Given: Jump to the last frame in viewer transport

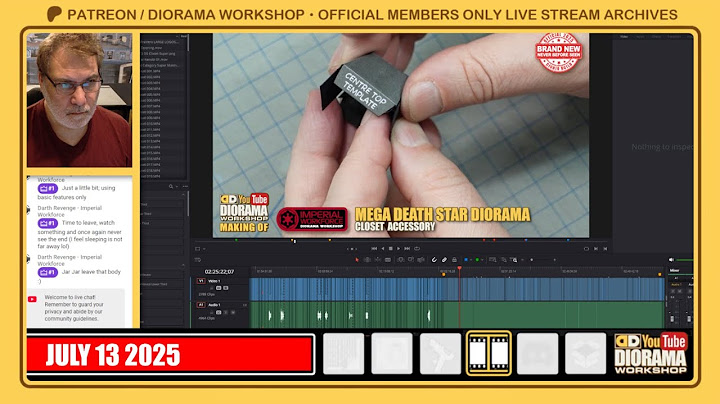Looking at the screenshot, I should click(x=407, y=248).
